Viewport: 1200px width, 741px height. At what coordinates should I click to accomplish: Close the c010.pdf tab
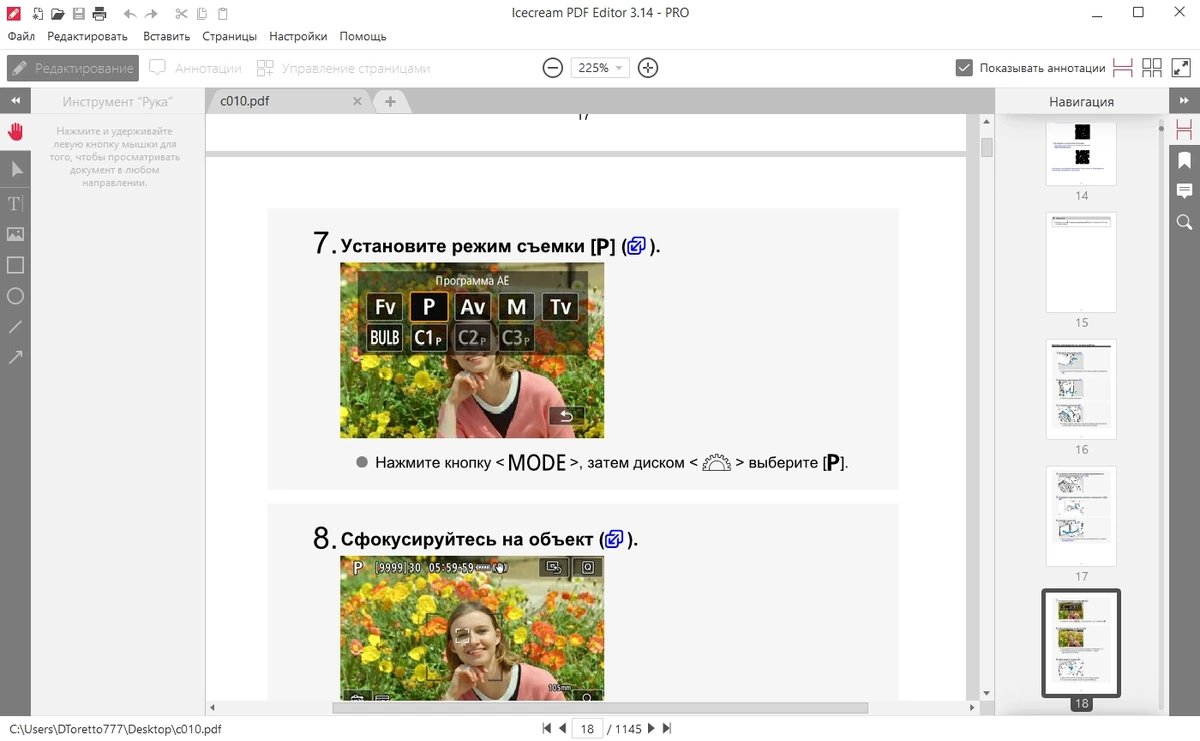[x=357, y=101]
